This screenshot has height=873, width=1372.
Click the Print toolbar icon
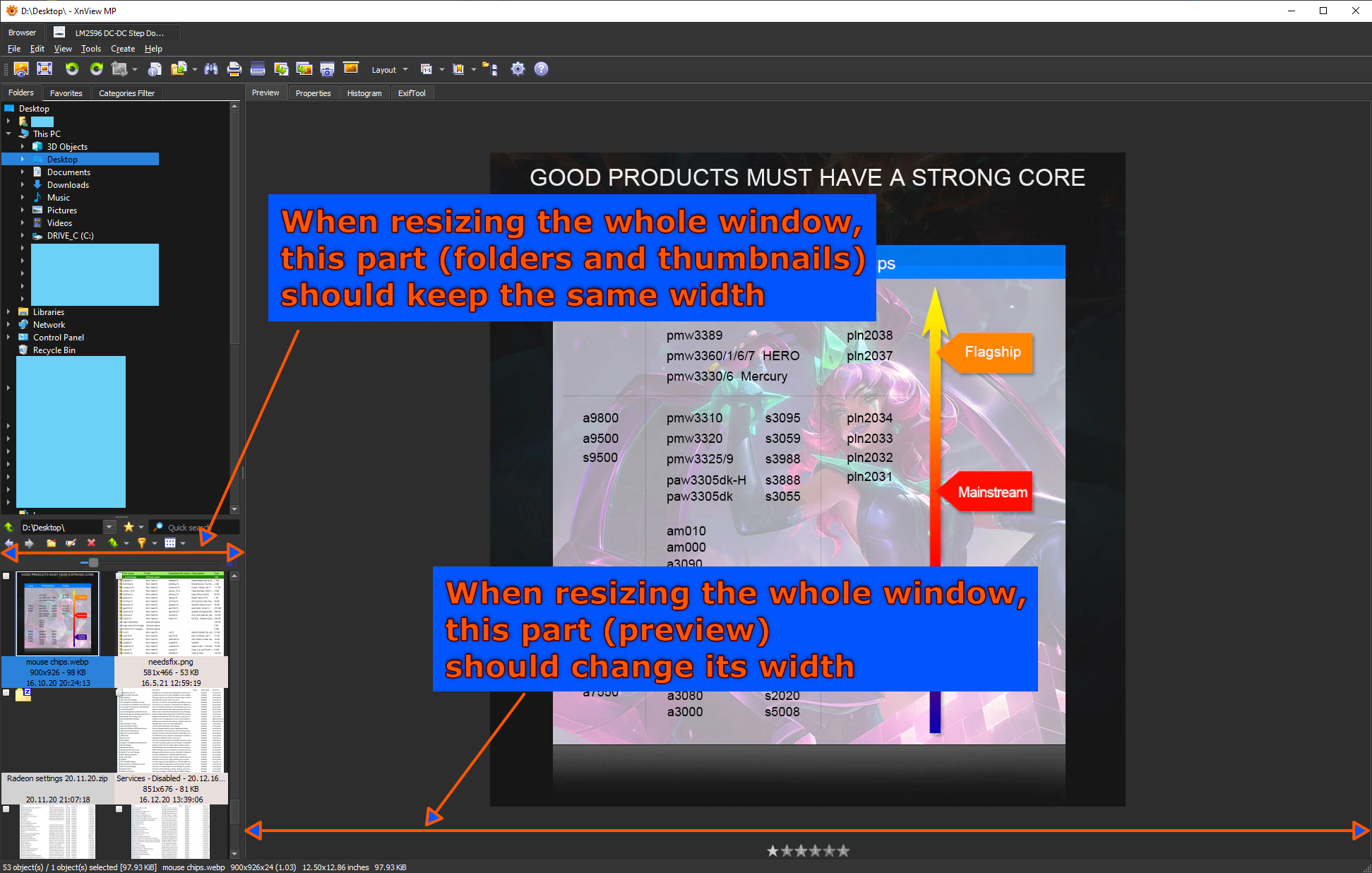pos(234,69)
